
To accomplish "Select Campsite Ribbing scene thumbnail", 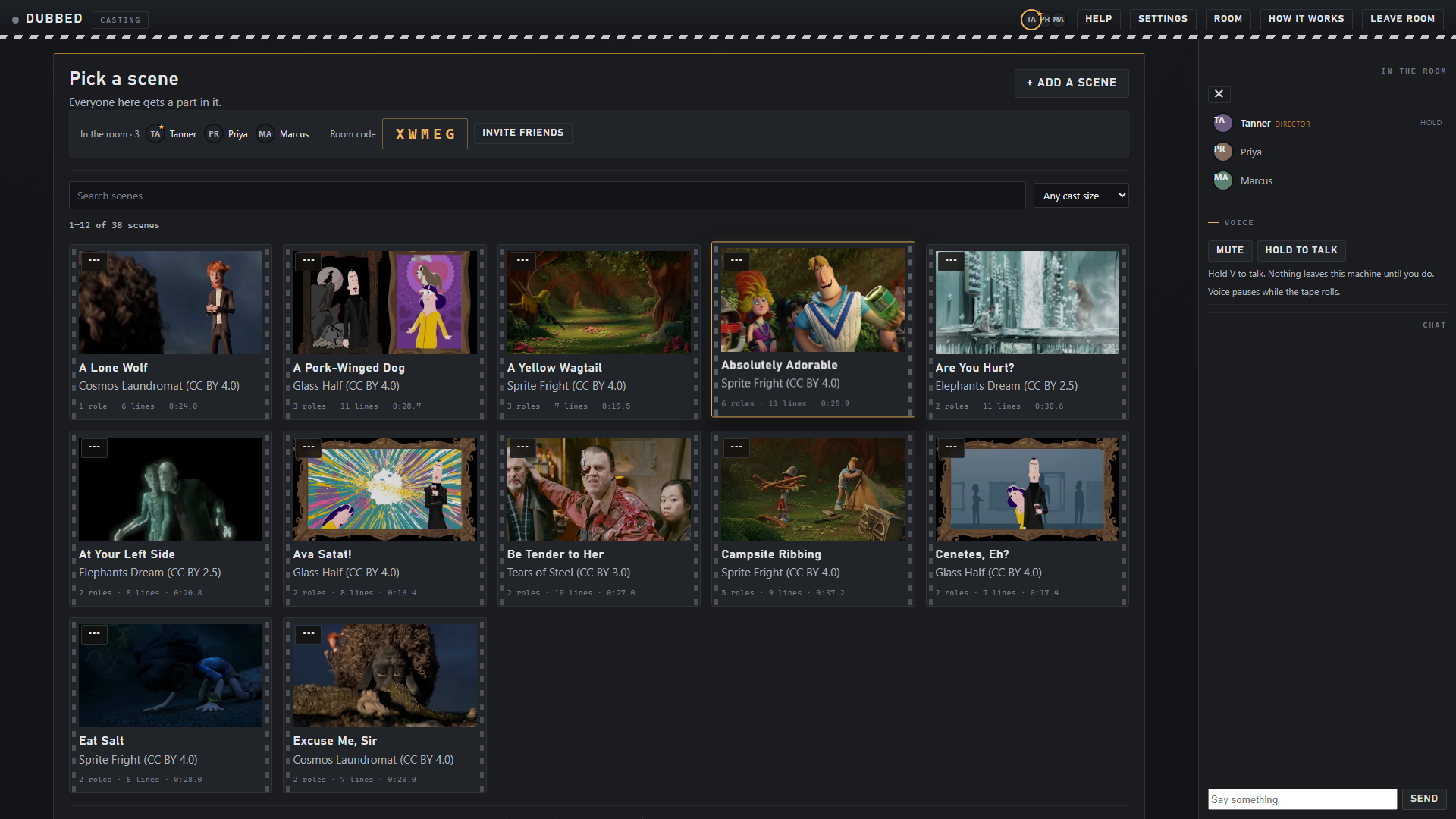I will [x=813, y=489].
